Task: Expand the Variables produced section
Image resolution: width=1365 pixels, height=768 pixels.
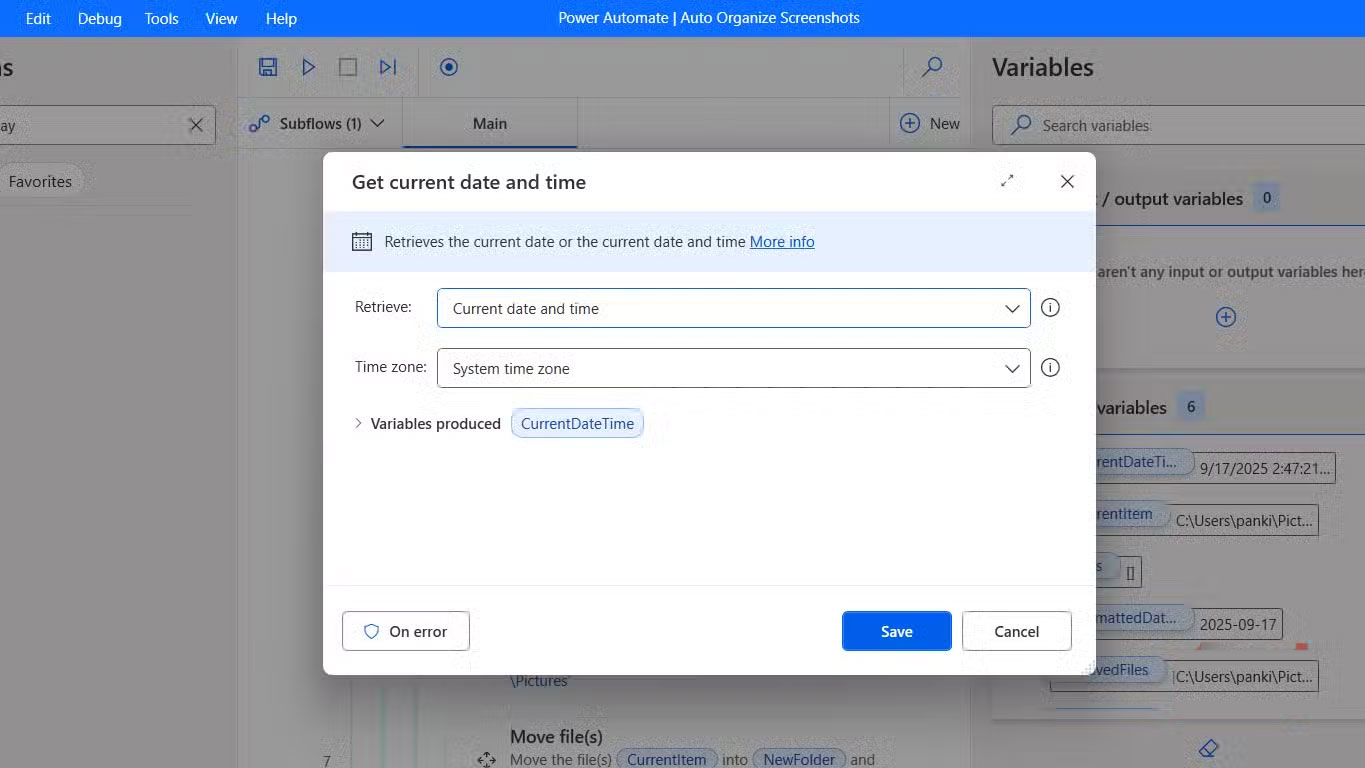Action: (358, 424)
